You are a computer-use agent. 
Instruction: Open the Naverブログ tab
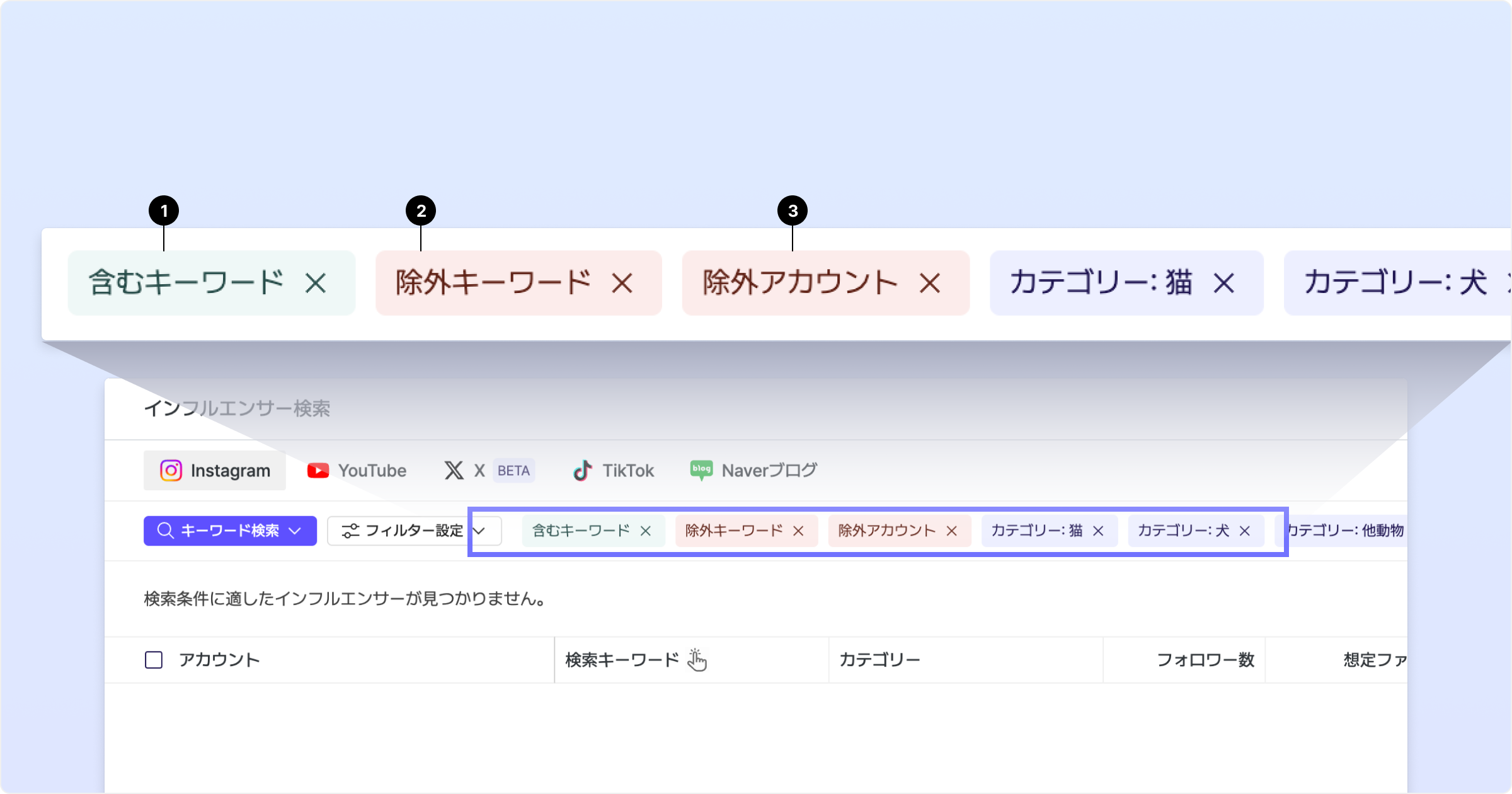click(753, 471)
